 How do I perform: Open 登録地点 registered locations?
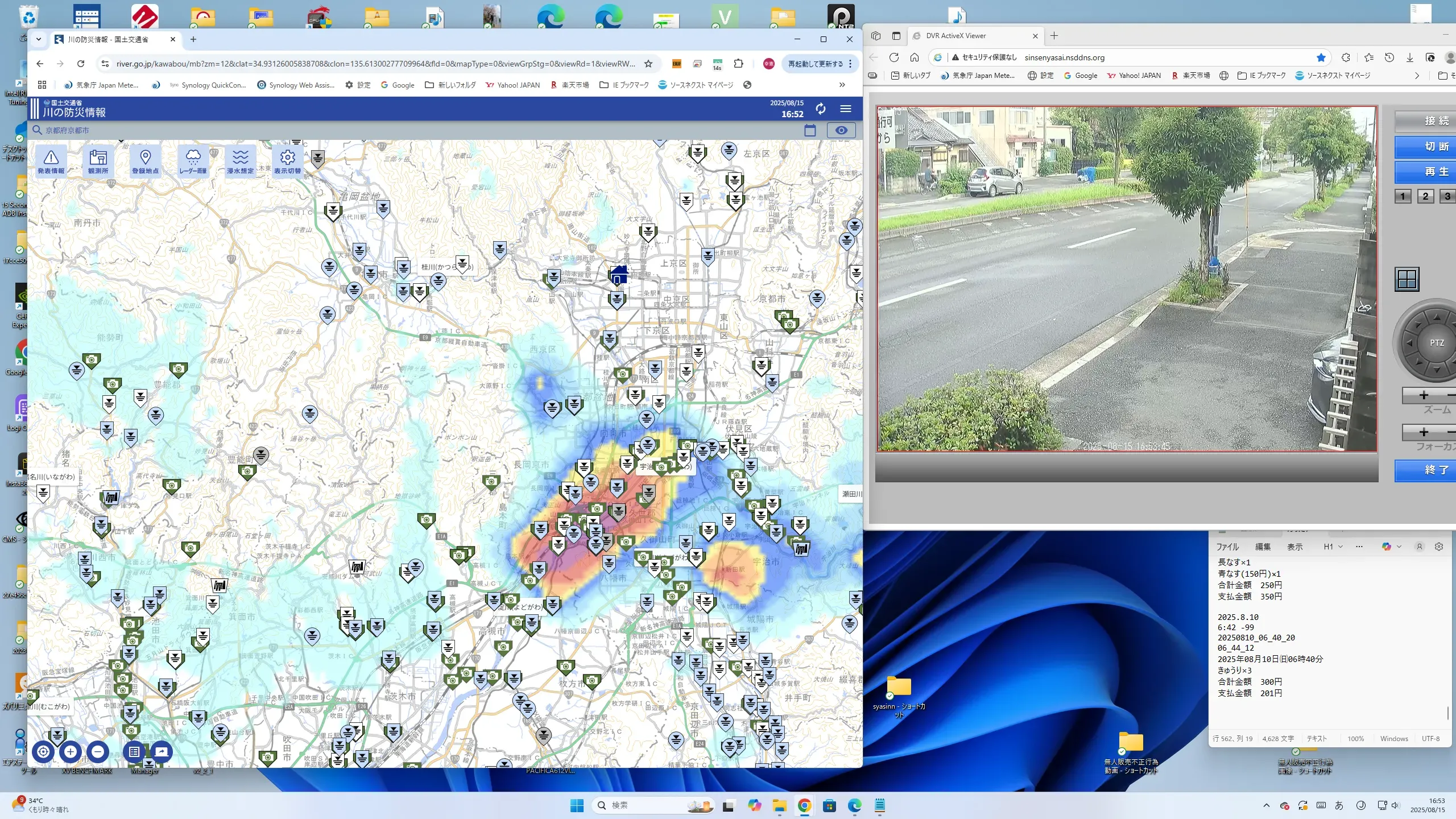(x=145, y=161)
